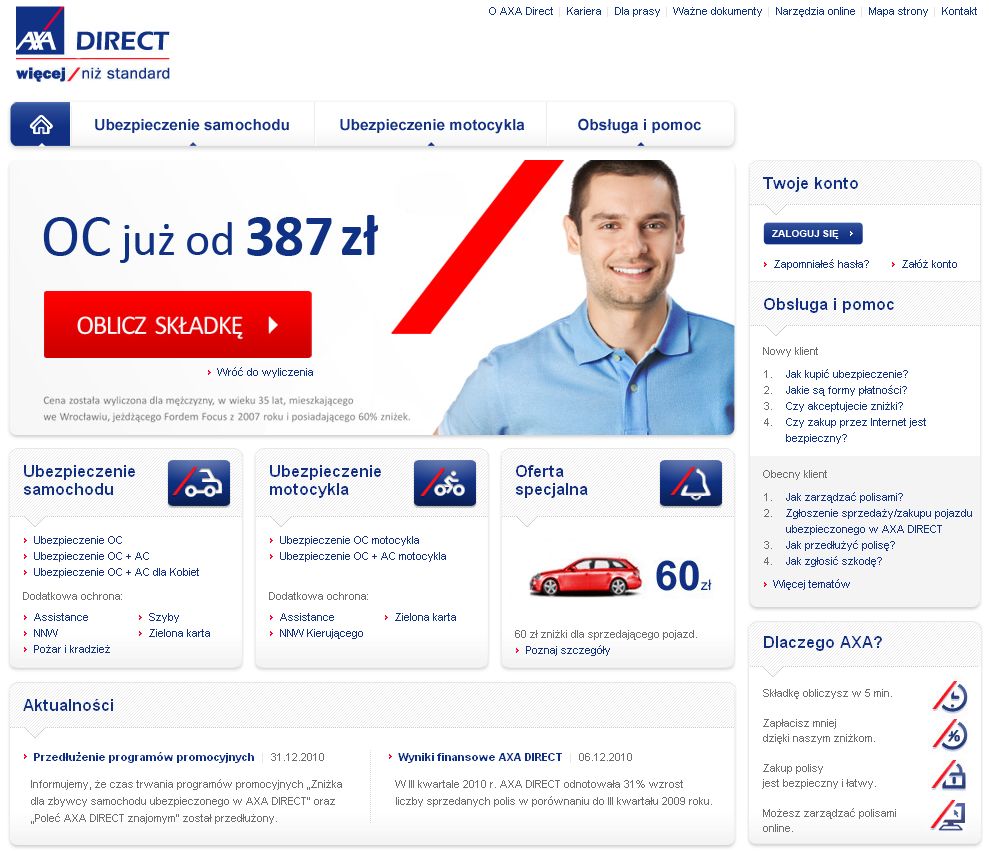989x852 pixels.
Task: Open Ubezpieczenie OC car link
Action: click(78, 540)
